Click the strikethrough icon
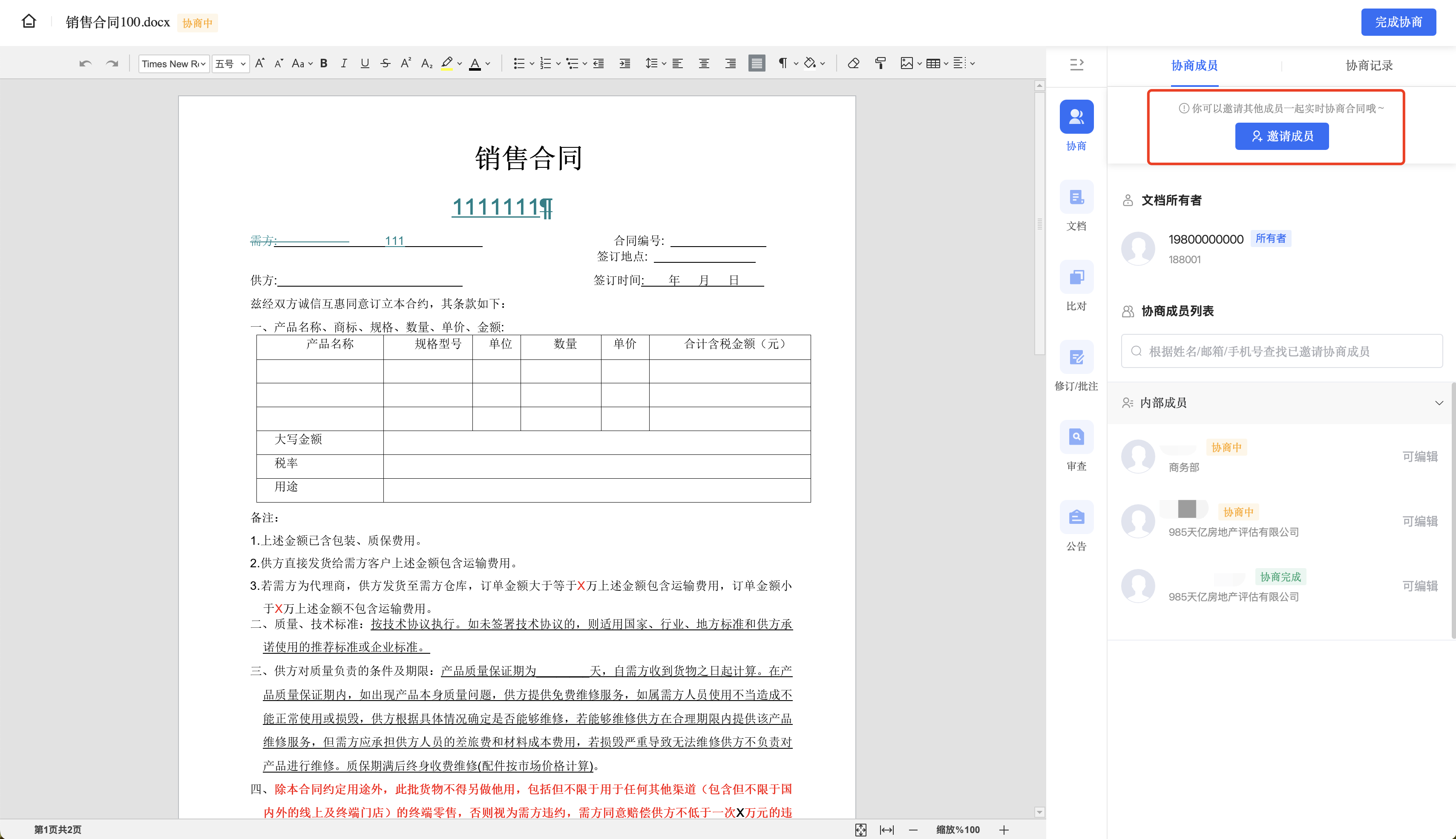 [x=386, y=63]
